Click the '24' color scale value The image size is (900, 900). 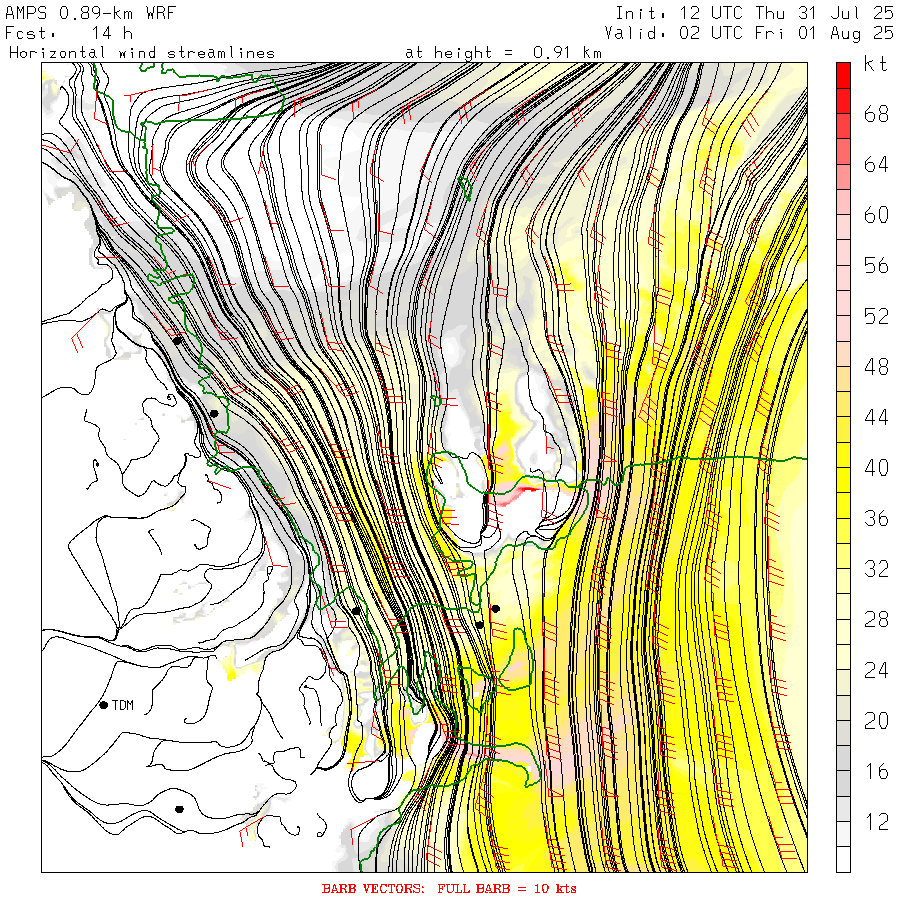pyautogui.click(x=876, y=670)
